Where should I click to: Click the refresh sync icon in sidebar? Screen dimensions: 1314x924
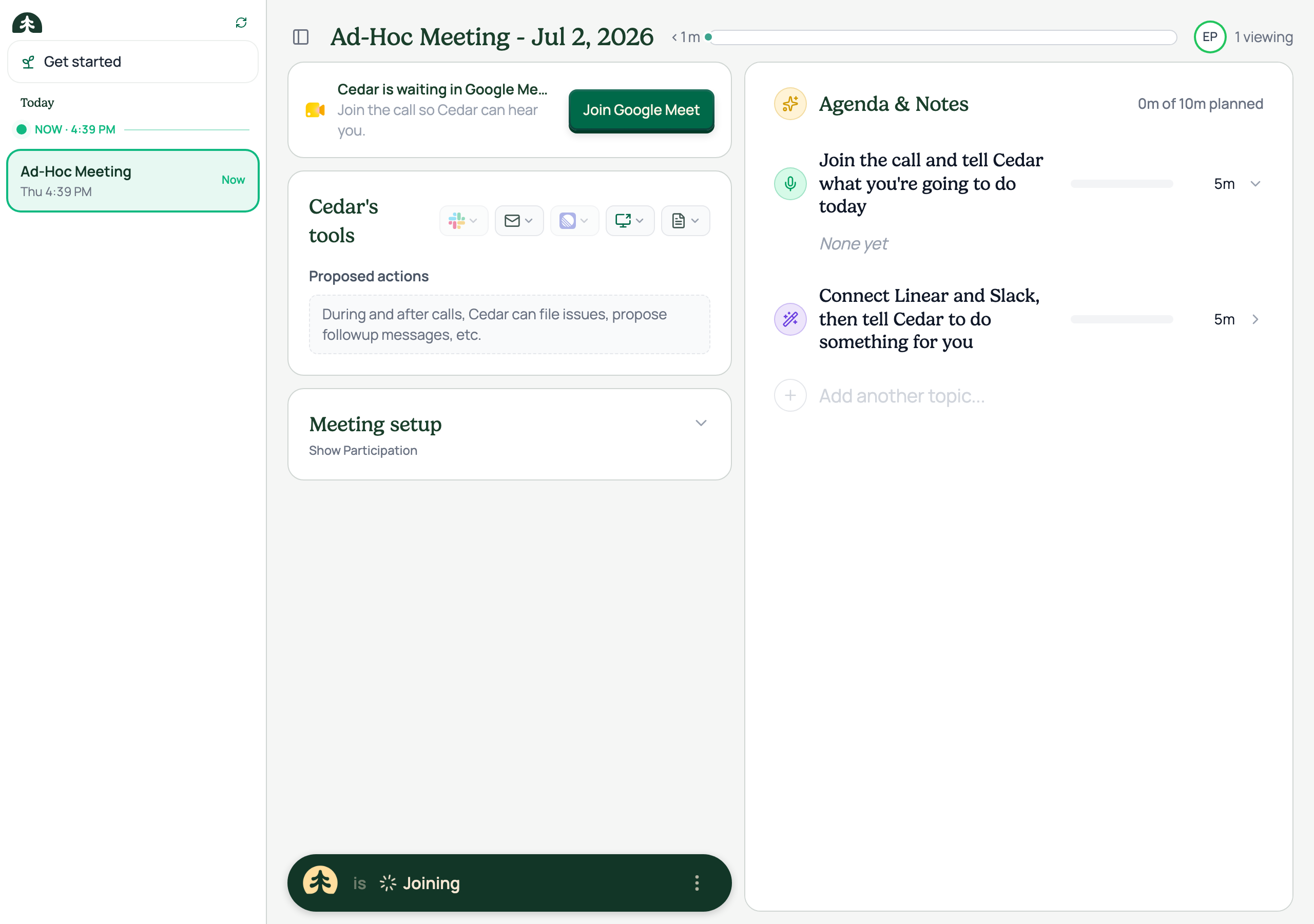241,22
